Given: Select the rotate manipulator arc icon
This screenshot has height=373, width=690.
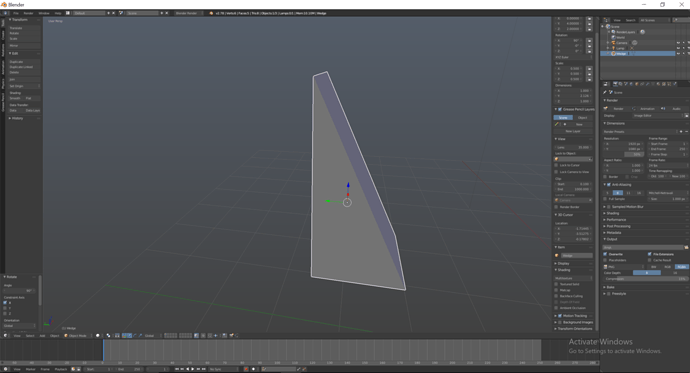Looking at the screenshot, I should [x=135, y=336].
